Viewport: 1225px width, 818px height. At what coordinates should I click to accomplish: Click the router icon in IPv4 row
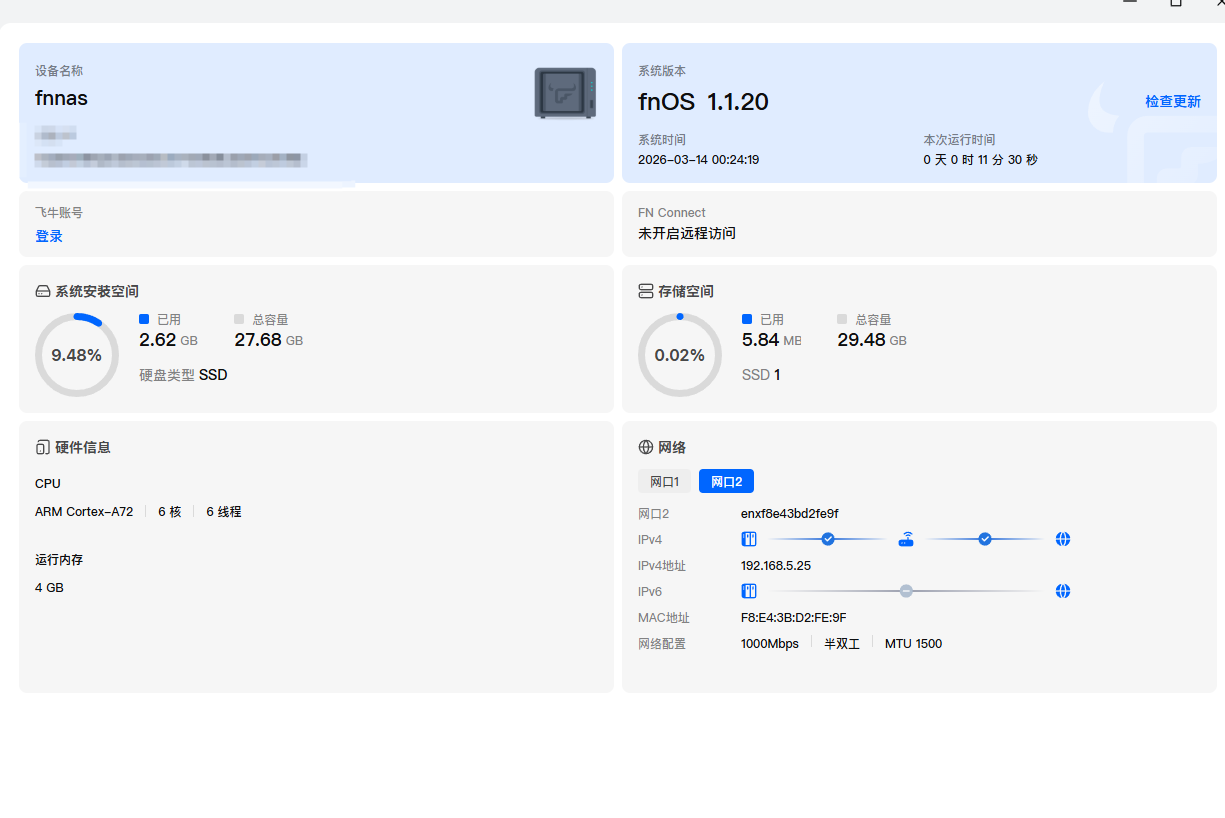[906, 539]
